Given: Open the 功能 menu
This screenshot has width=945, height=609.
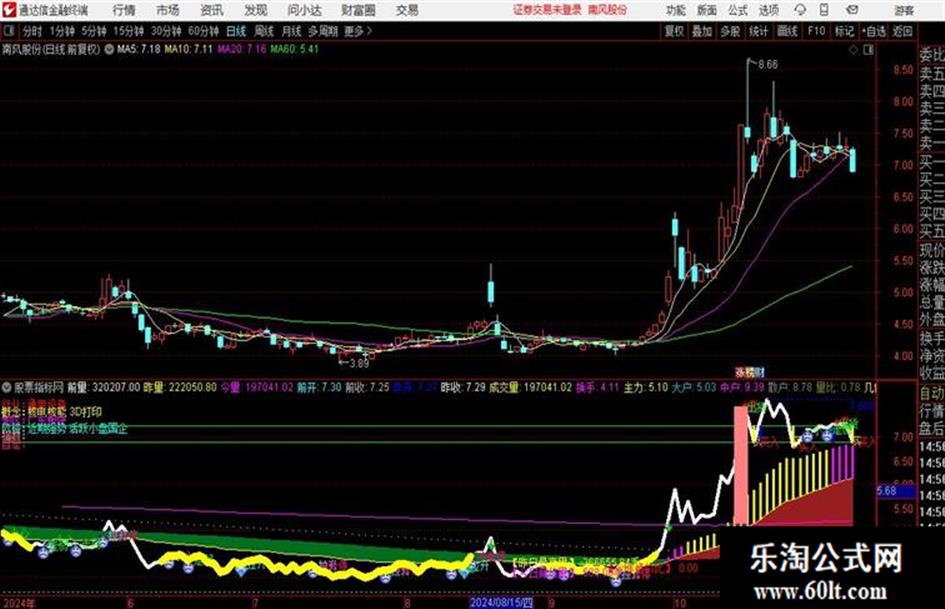Looking at the screenshot, I should (x=676, y=10).
